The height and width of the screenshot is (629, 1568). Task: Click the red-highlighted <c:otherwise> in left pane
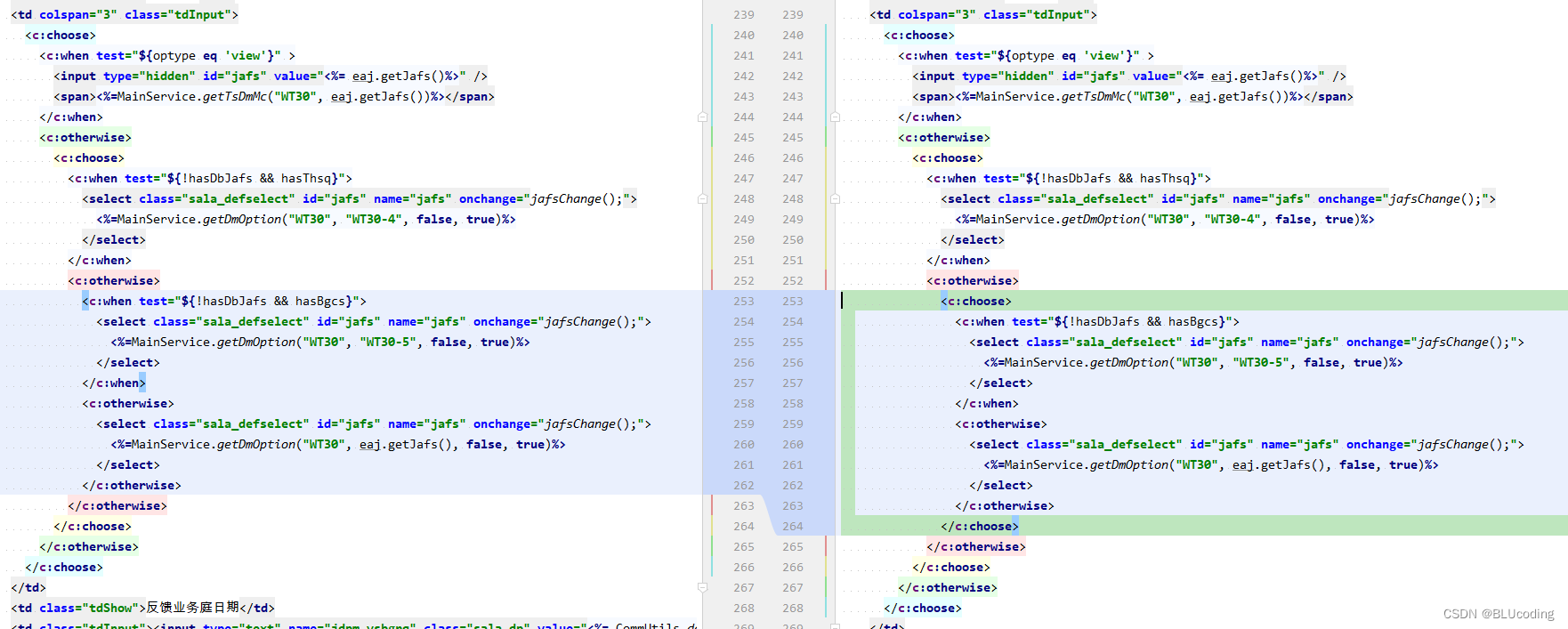point(114,280)
